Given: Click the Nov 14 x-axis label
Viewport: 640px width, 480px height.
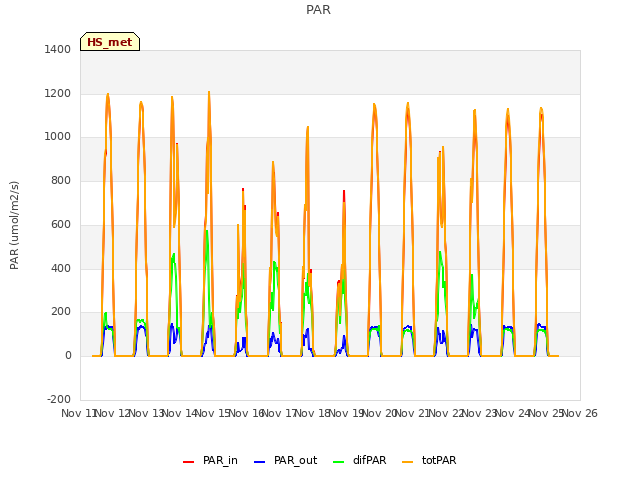Looking at the screenshot, I should (180, 413).
